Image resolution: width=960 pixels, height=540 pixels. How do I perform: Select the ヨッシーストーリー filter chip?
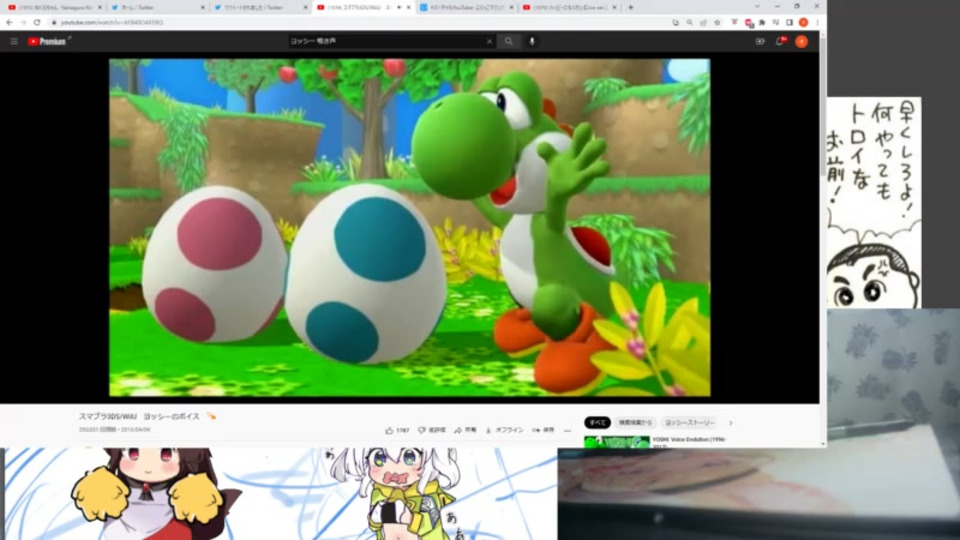(x=690, y=422)
